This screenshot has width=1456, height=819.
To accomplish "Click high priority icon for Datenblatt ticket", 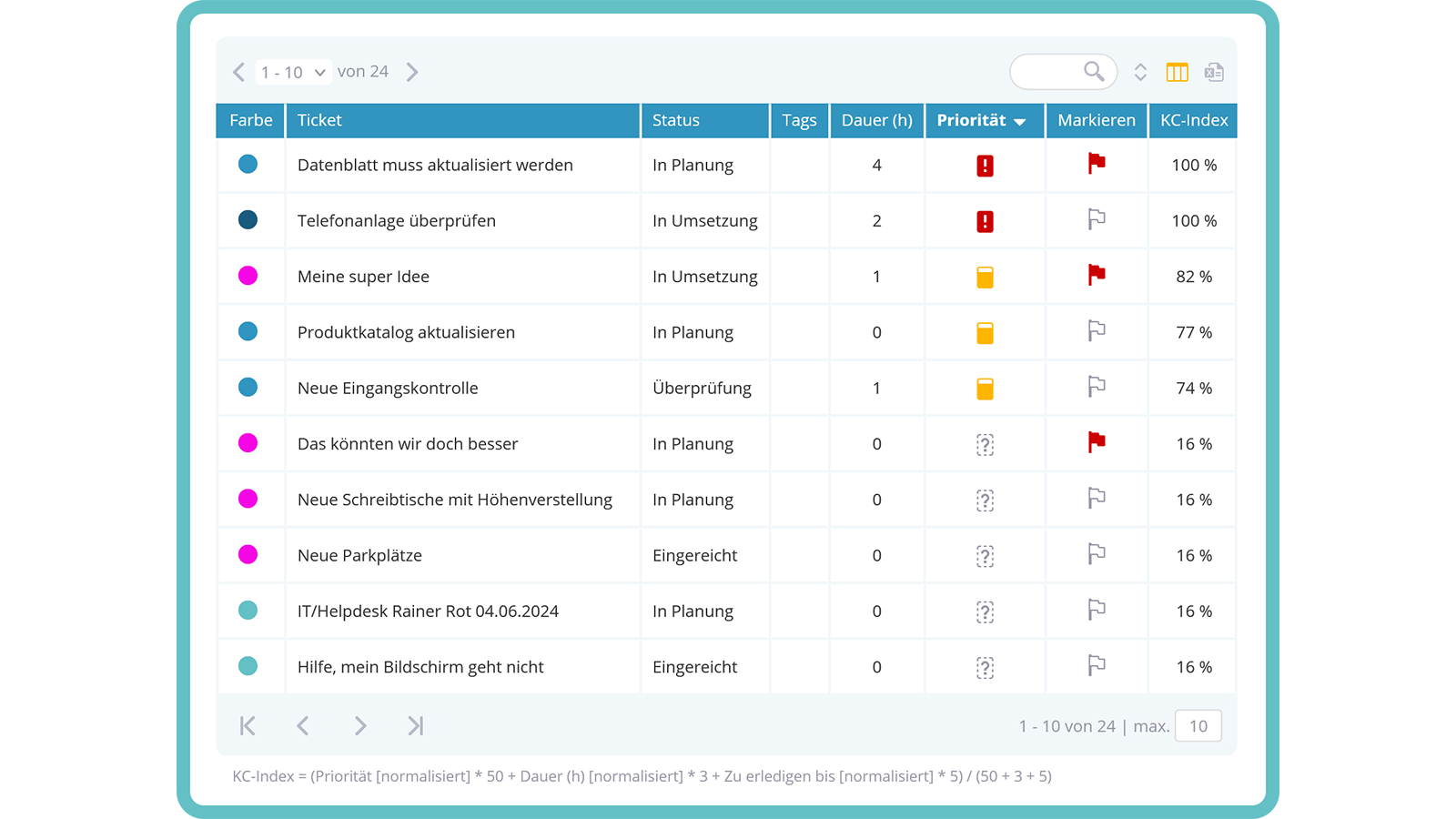I will pos(985,166).
